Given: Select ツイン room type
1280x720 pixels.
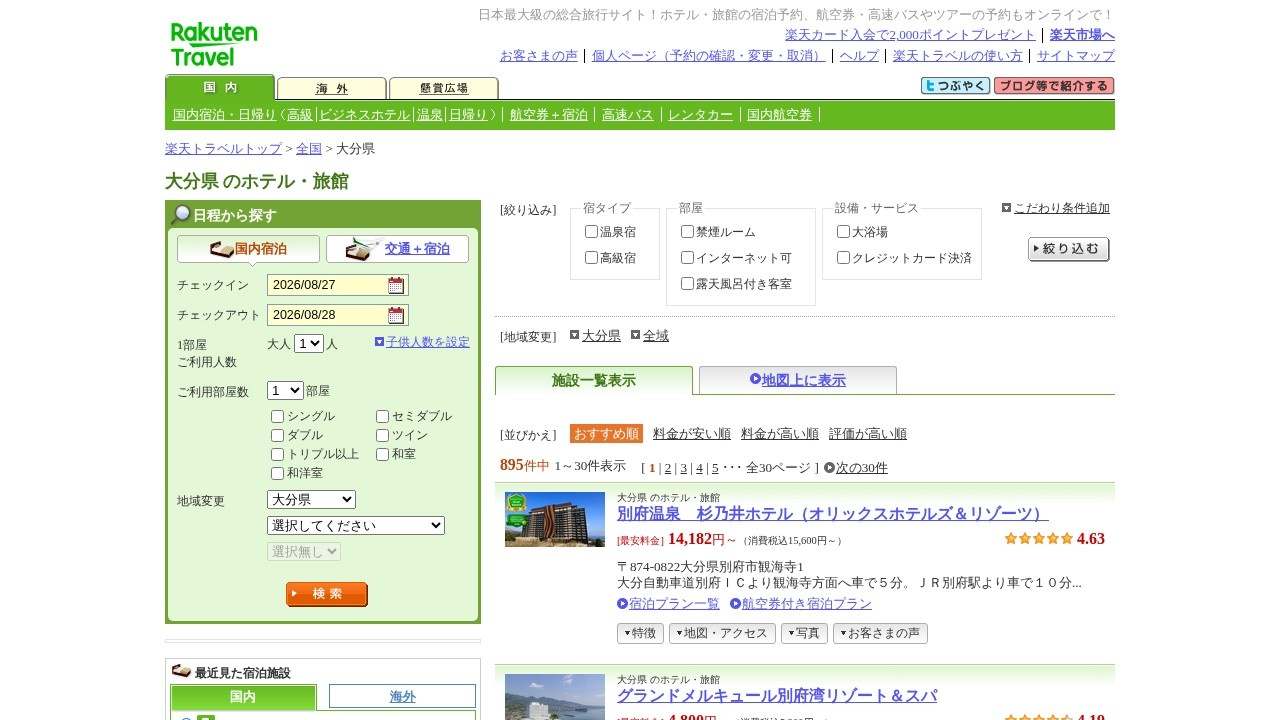Looking at the screenshot, I should coord(382,436).
